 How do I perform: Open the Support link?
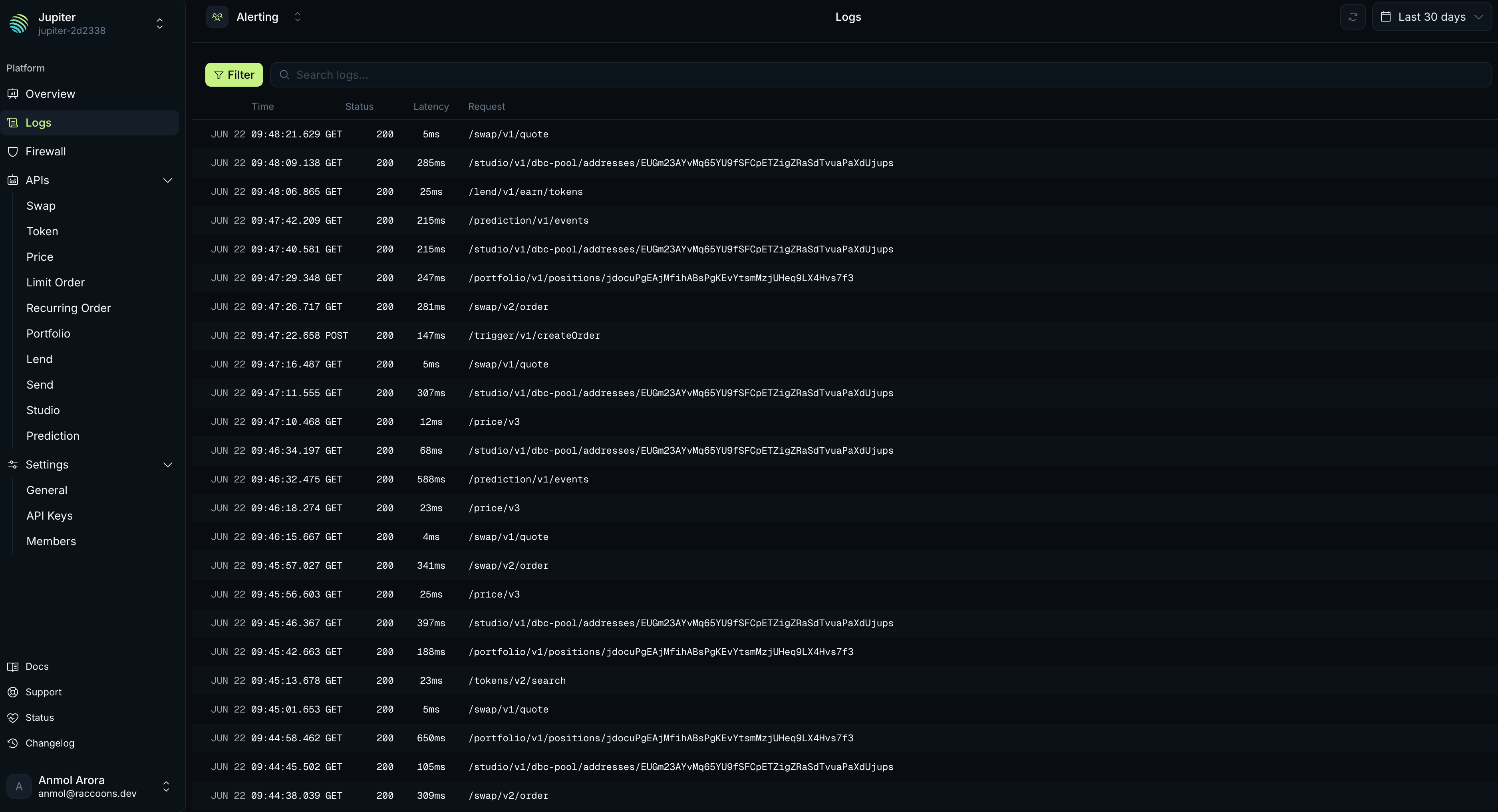(43, 692)
